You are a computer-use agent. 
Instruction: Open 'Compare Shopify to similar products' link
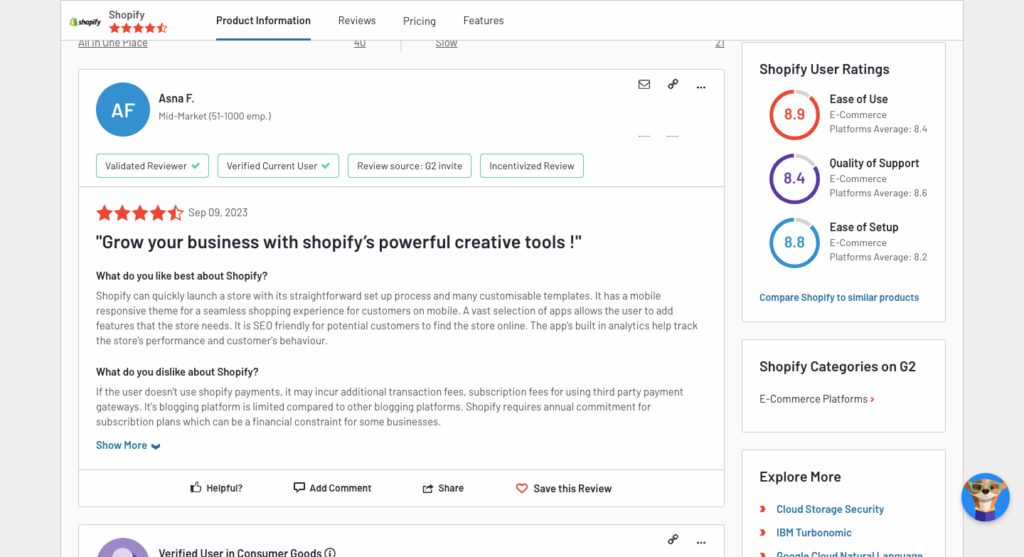pyautogui.click(x=839, y=297)
